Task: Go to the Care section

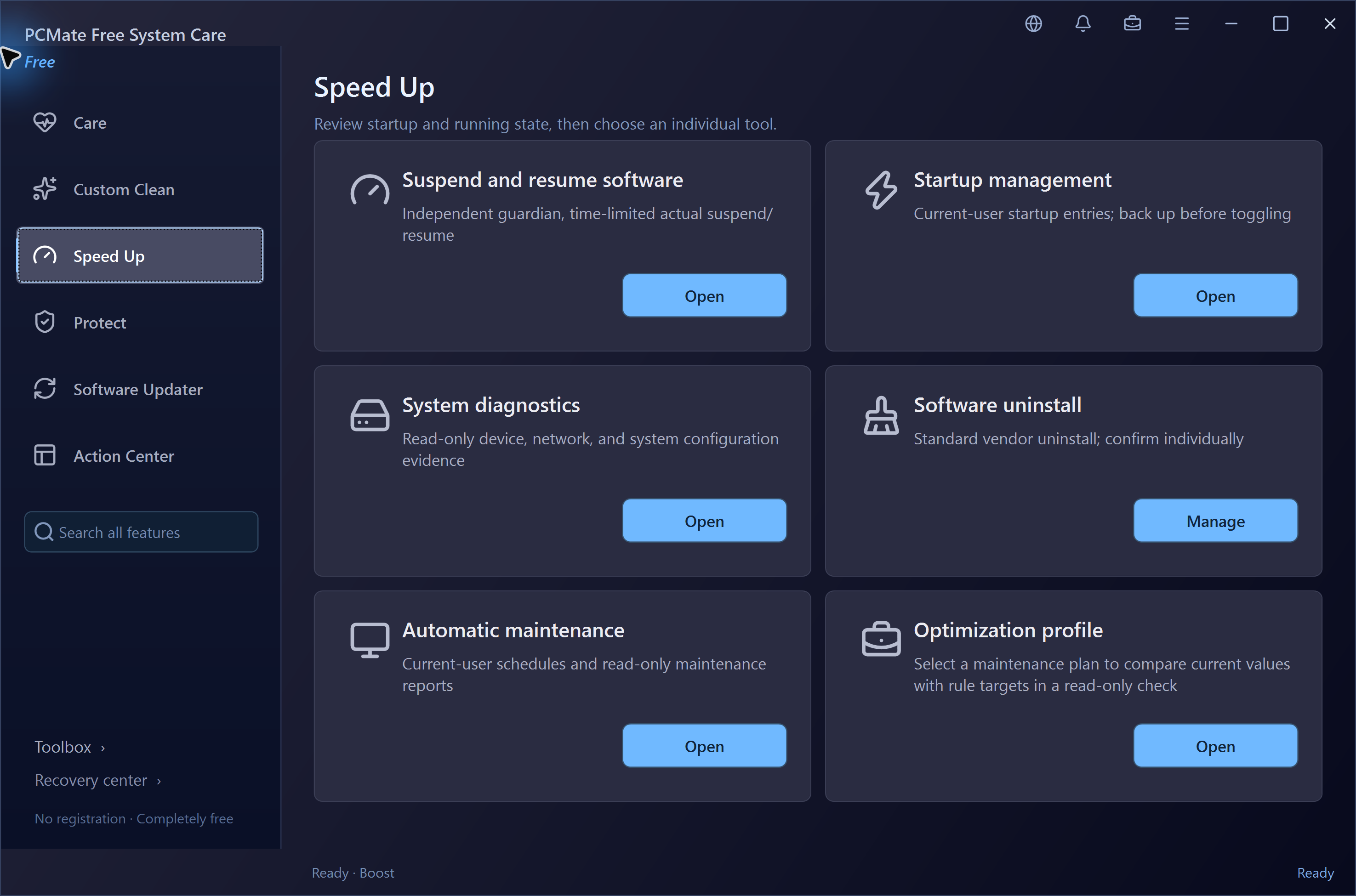Action: pos(141,122)
